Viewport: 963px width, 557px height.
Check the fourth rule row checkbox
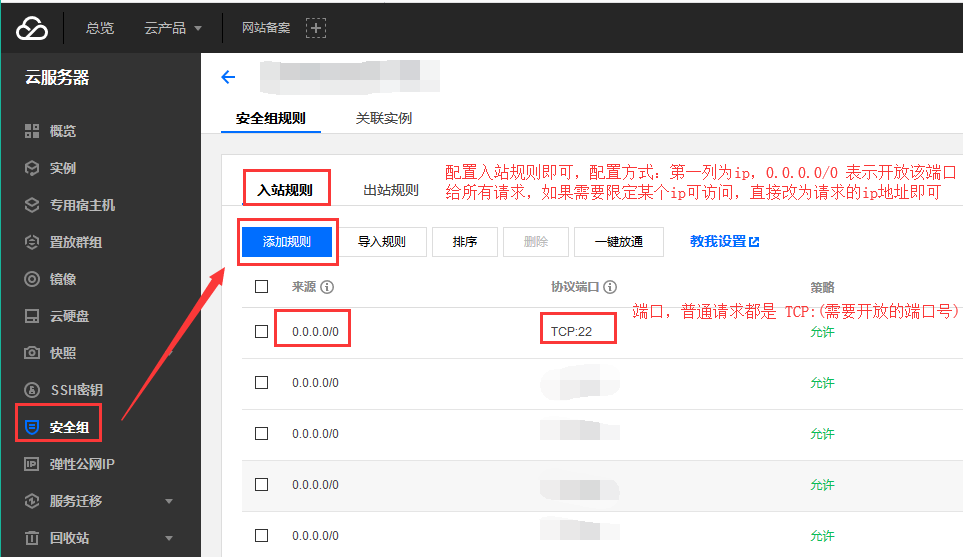coord(262,485)
